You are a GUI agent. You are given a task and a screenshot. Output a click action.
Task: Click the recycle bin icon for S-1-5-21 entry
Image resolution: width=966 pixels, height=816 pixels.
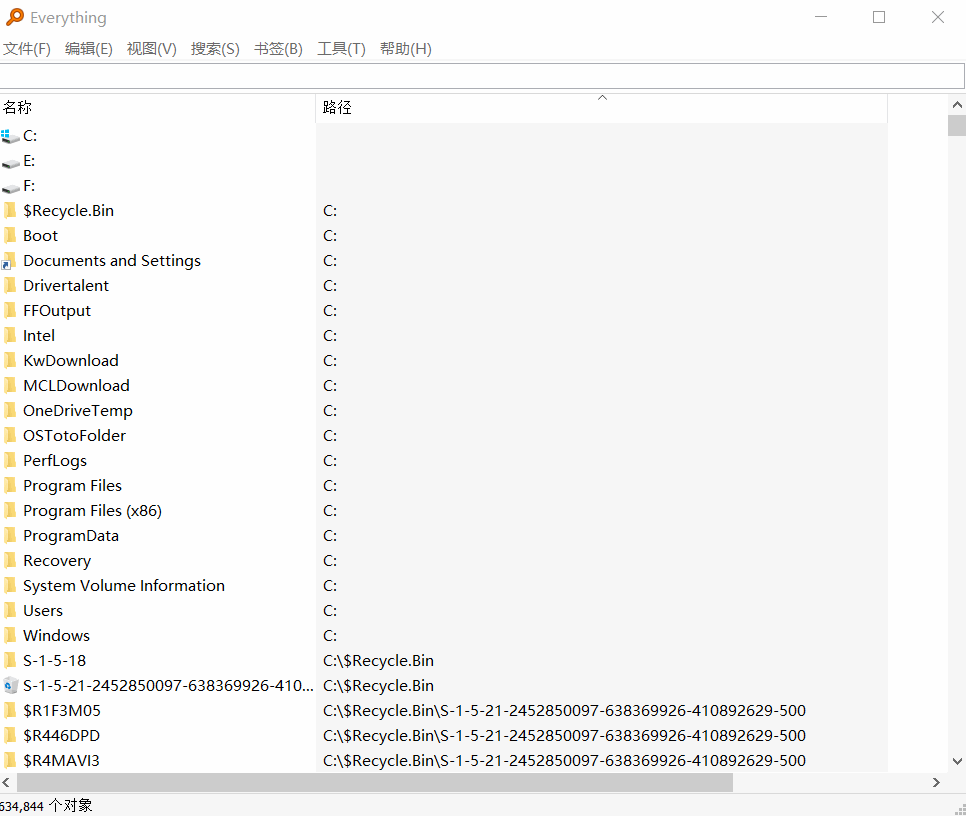pos(10,686)
